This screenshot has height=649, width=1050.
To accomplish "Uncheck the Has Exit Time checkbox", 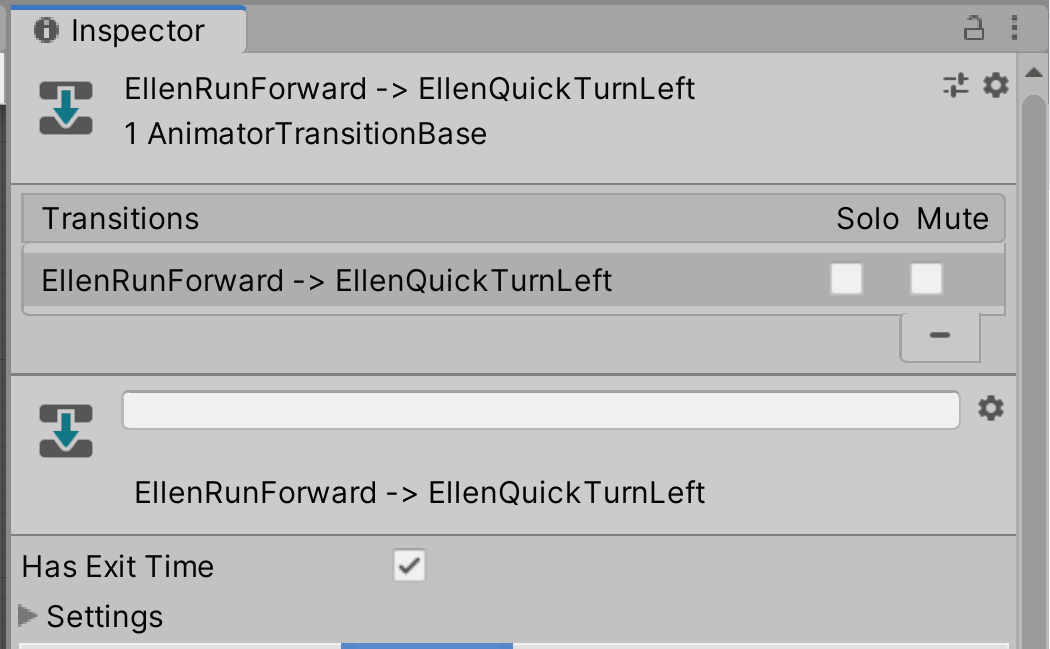I will point(410,566).
